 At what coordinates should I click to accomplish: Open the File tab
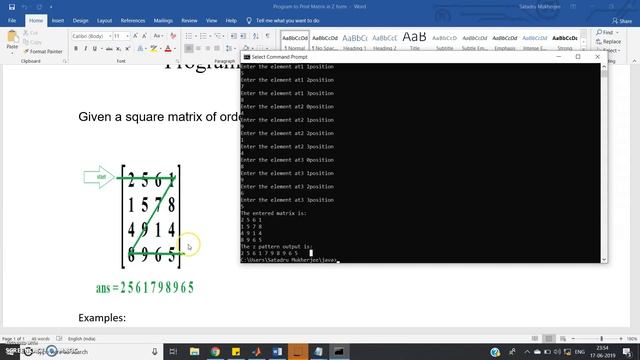[x=12, y=20]
